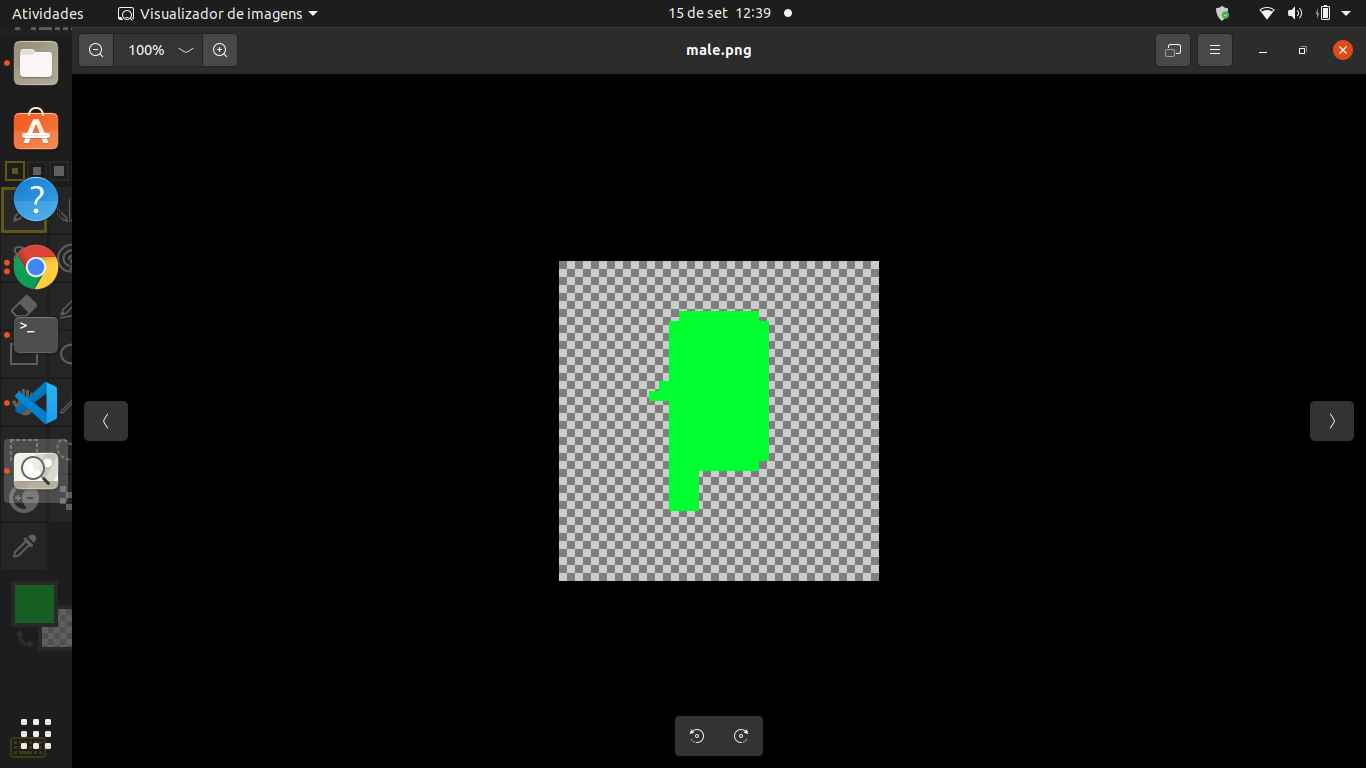Click the security shield tray icon
Viewport: 1366px width, 768px height.
pos(1222,14)
